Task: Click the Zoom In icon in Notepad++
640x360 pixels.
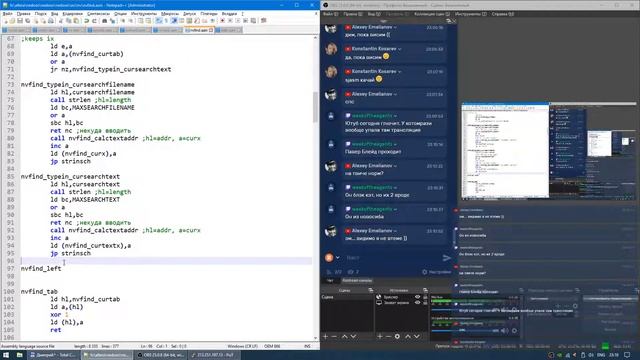Action: tap(122, 21)
